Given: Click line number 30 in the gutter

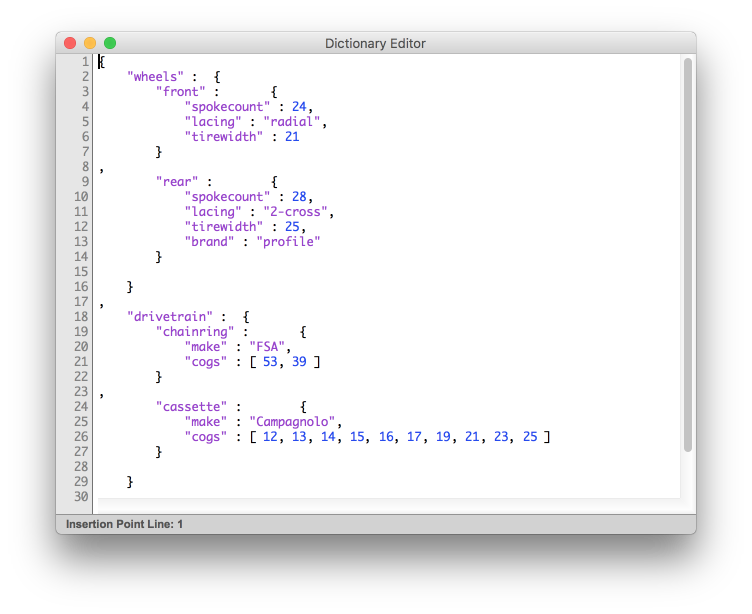Looking at the screenshot, I should (81, 496).
